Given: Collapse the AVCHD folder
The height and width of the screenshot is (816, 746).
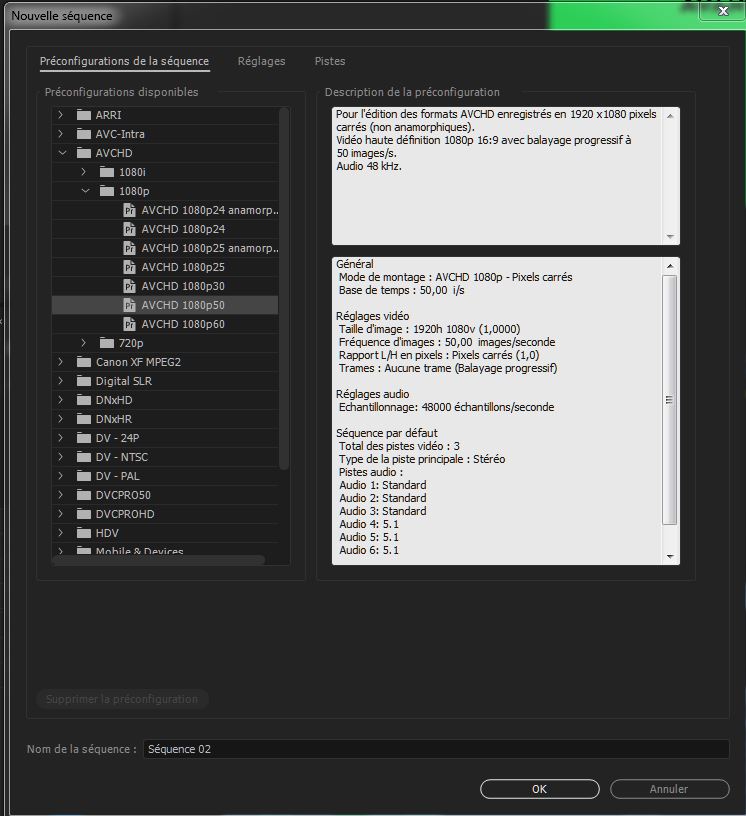Looking at the screenshot, I should point(62,153).
